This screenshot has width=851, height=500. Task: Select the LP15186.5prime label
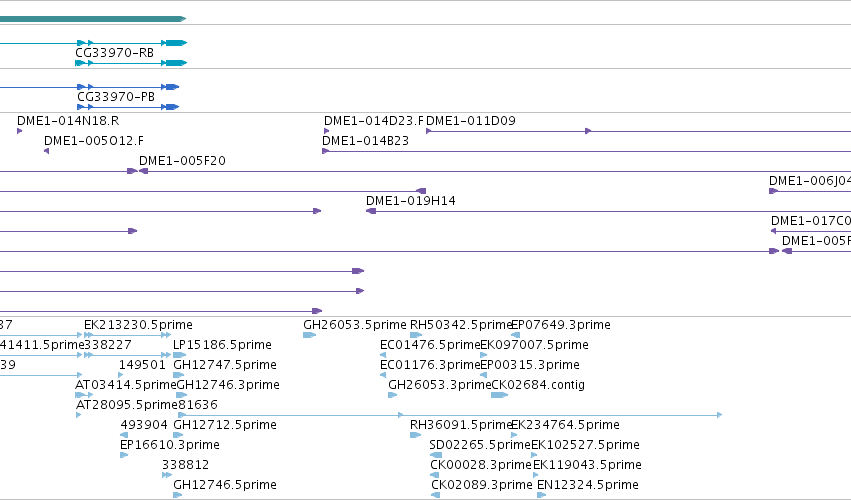pyautogui.click(x=223, y=345)
